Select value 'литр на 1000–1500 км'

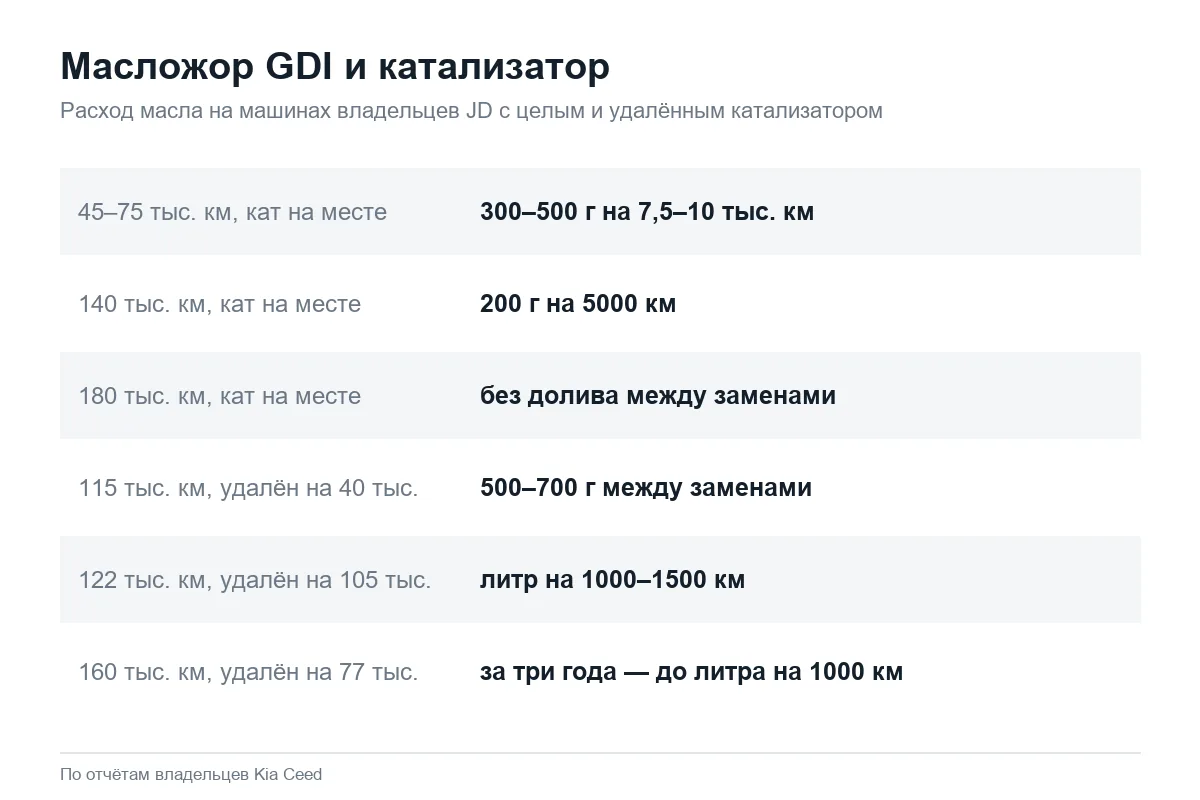[612, 580]
